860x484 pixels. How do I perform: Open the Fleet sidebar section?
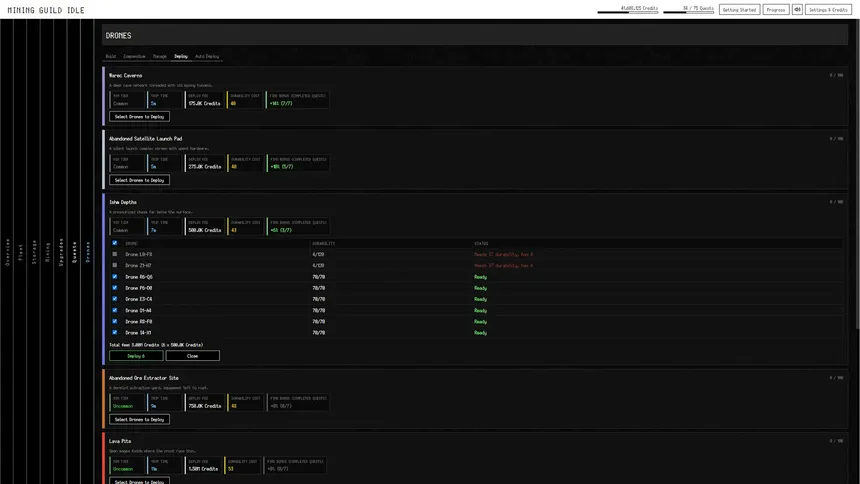21,252
